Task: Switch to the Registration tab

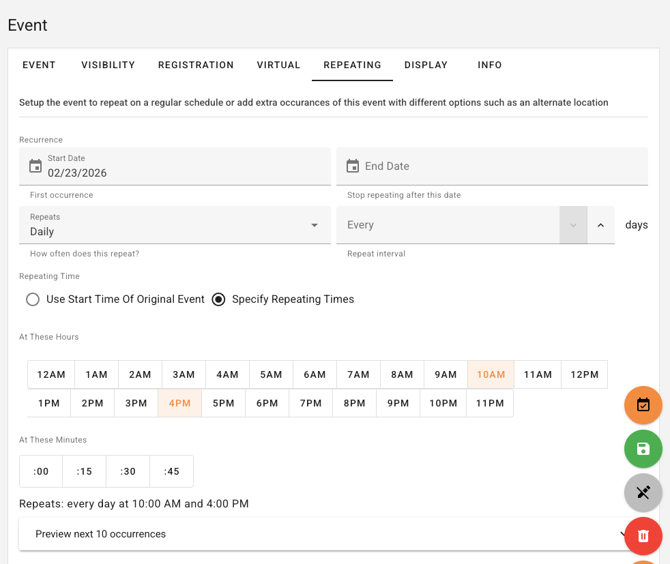Action: click(196, 65)
